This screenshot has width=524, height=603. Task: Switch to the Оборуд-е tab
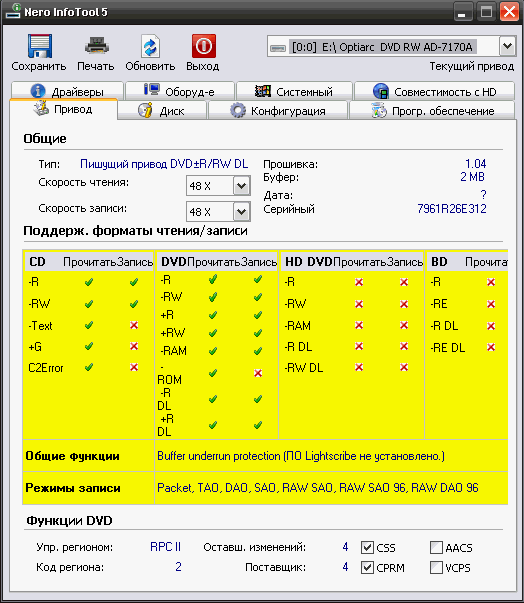[180, 91]
